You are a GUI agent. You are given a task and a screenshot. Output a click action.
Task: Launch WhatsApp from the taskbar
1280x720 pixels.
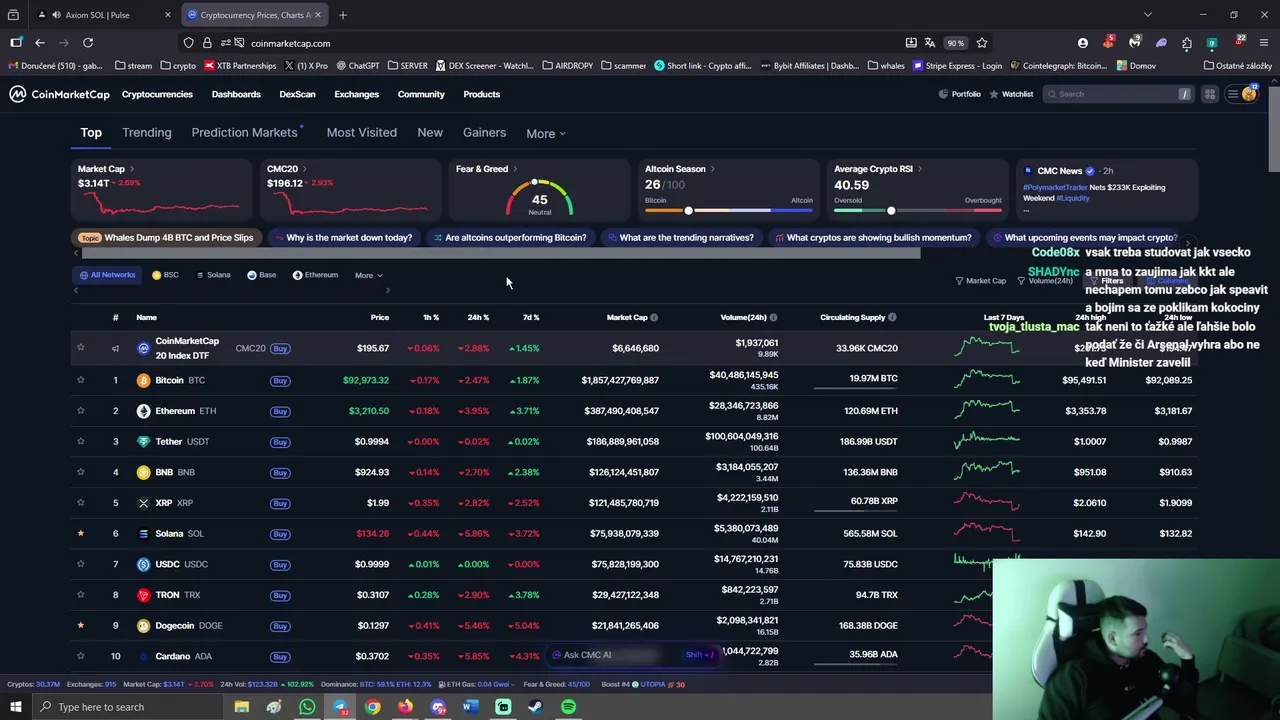click(307, 707)
